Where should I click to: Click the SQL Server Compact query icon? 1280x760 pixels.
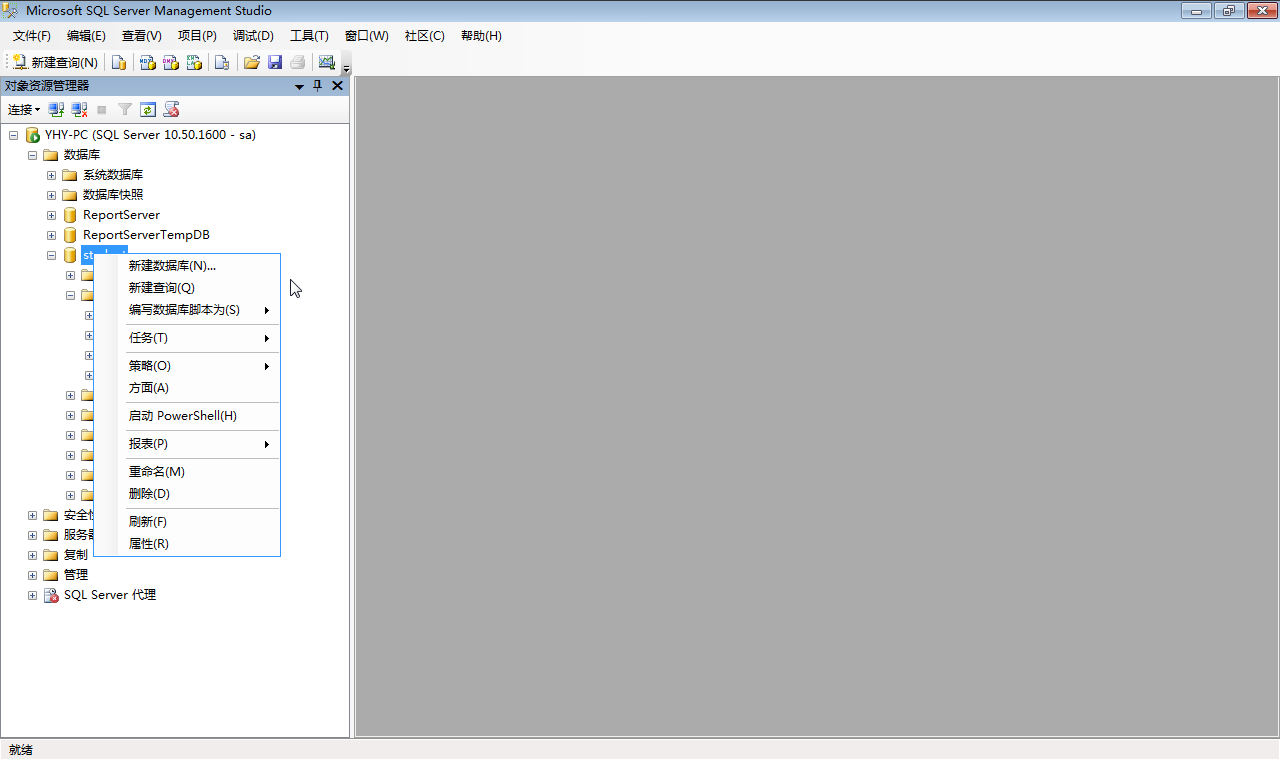[222, 62]
